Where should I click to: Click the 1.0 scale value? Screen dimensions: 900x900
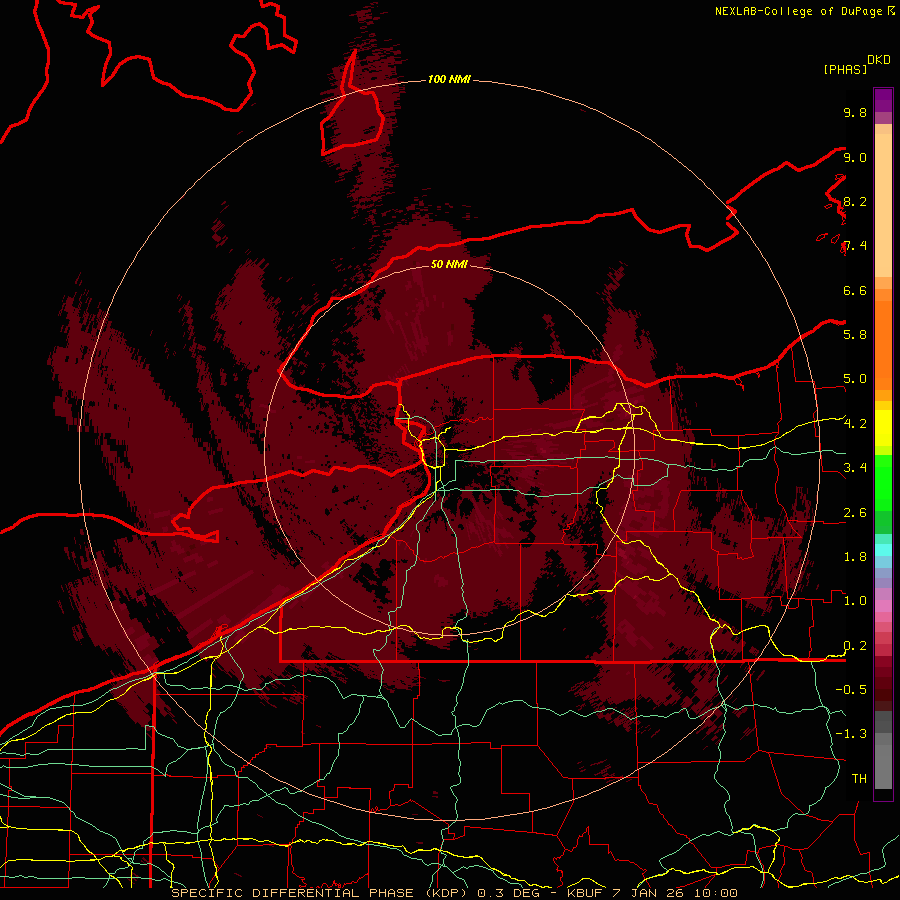855,600
